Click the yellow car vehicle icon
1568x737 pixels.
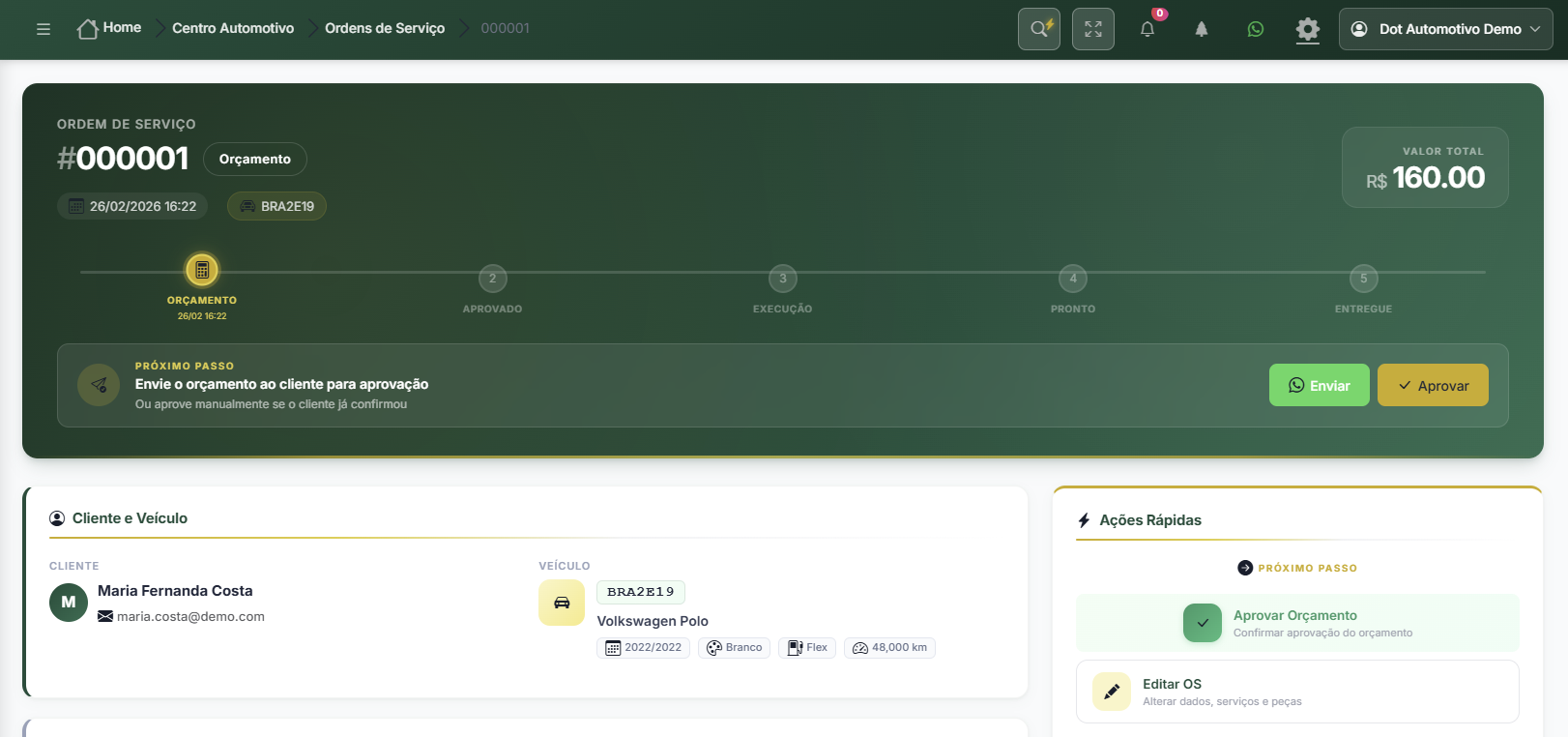(562, 603)
